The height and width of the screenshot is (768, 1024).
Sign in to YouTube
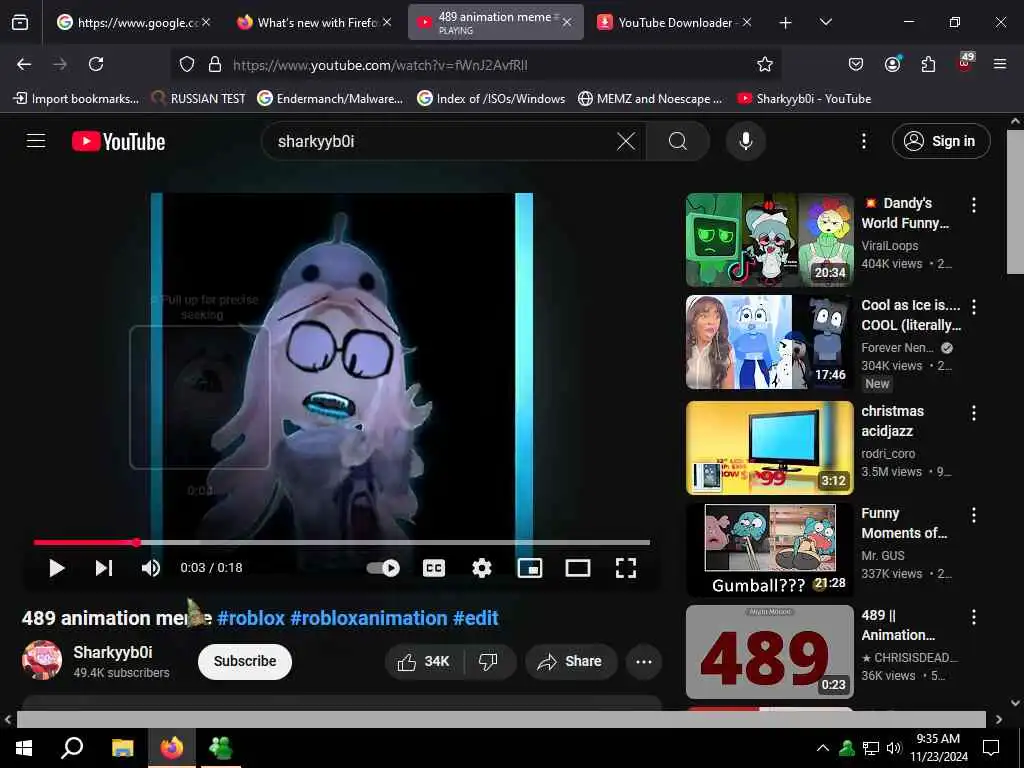click(x=941, y=141)
